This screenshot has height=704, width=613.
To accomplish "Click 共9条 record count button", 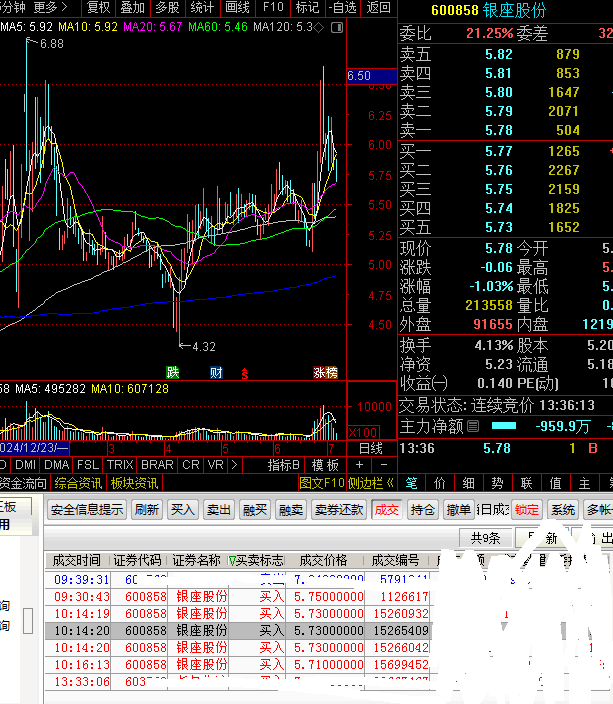I will click(x=485, y=538).
